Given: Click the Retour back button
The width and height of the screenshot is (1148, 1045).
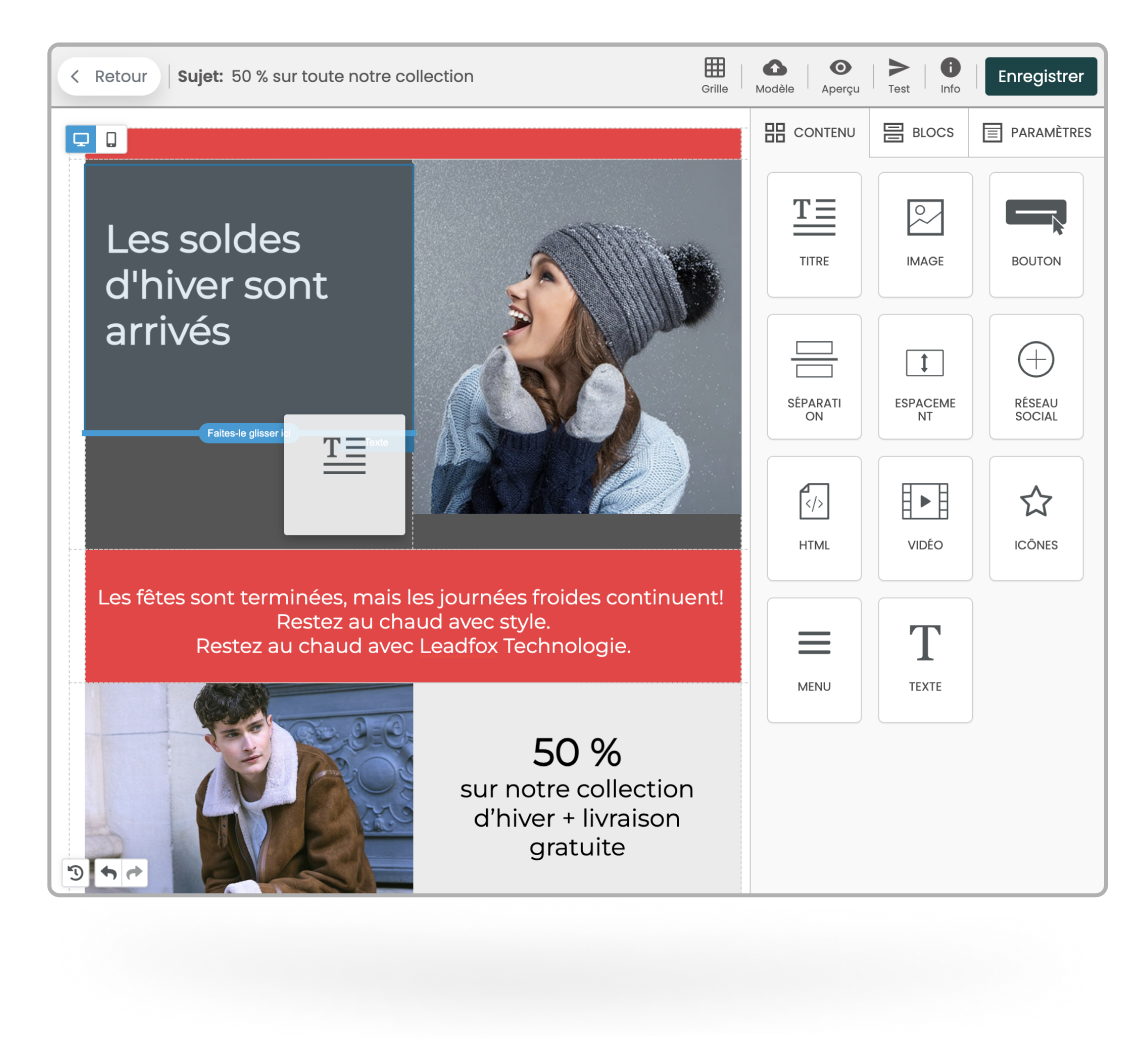Looking at the screenshot, I should pyautogui.click(x=109, y=76).
